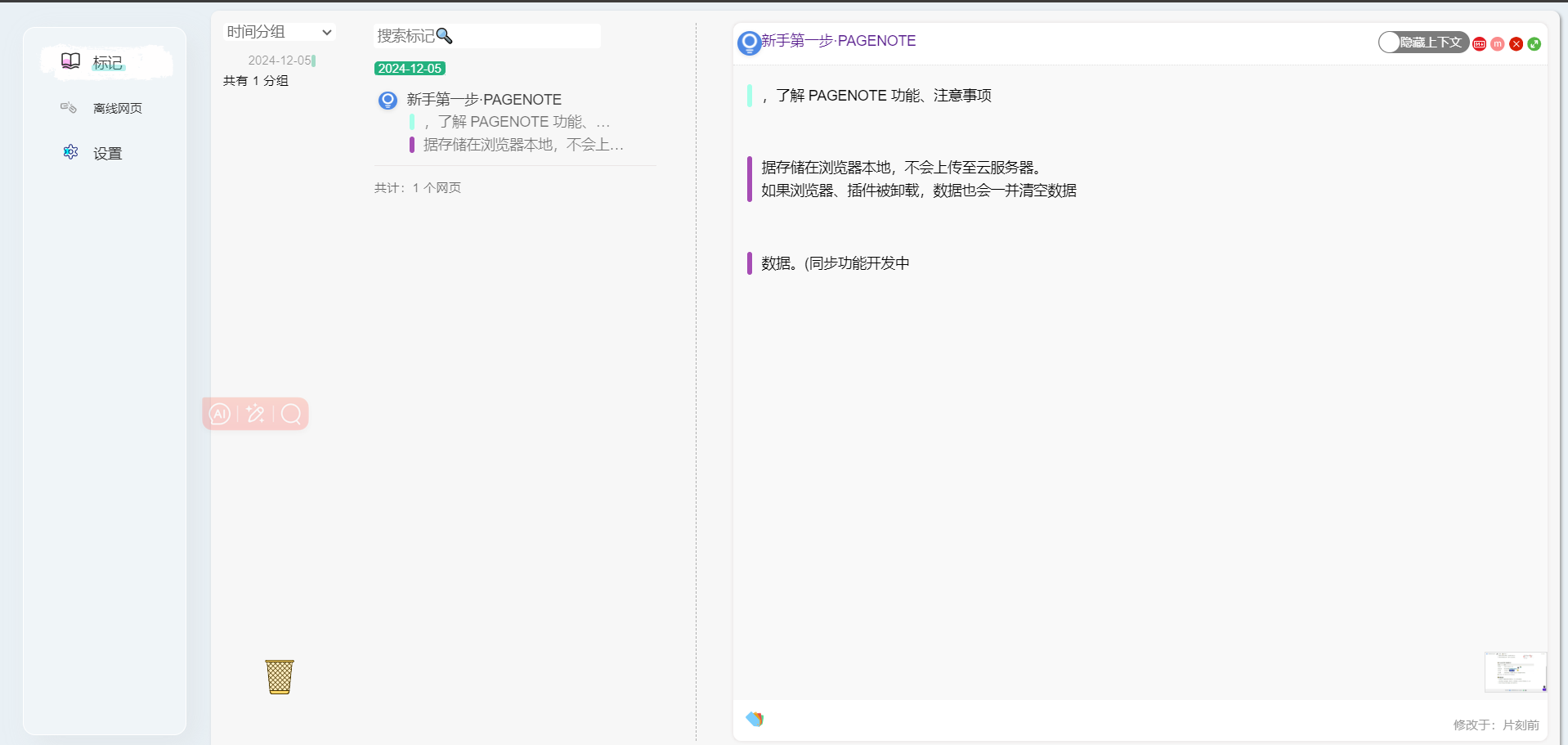Select the detail note 数据。(同步功能开发中

[836, 263]
